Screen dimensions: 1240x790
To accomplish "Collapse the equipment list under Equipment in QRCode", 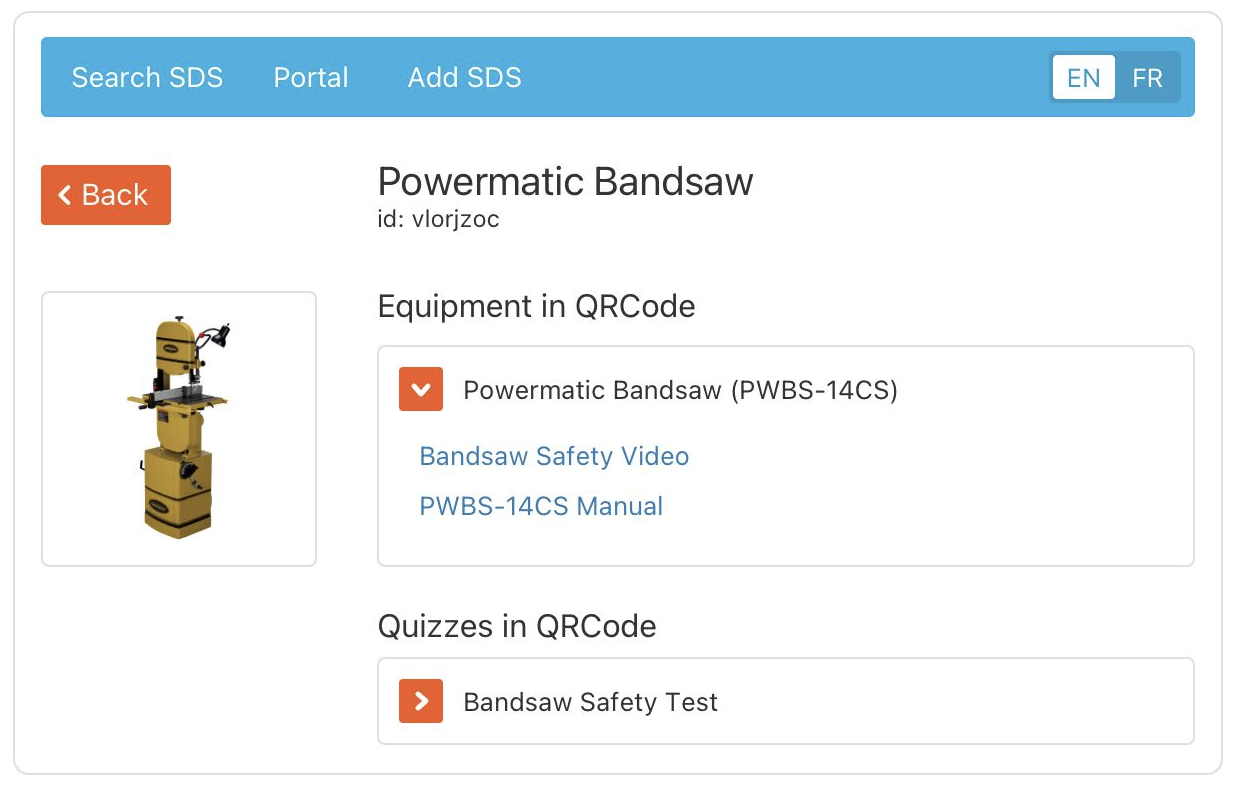I will [420, 389].
